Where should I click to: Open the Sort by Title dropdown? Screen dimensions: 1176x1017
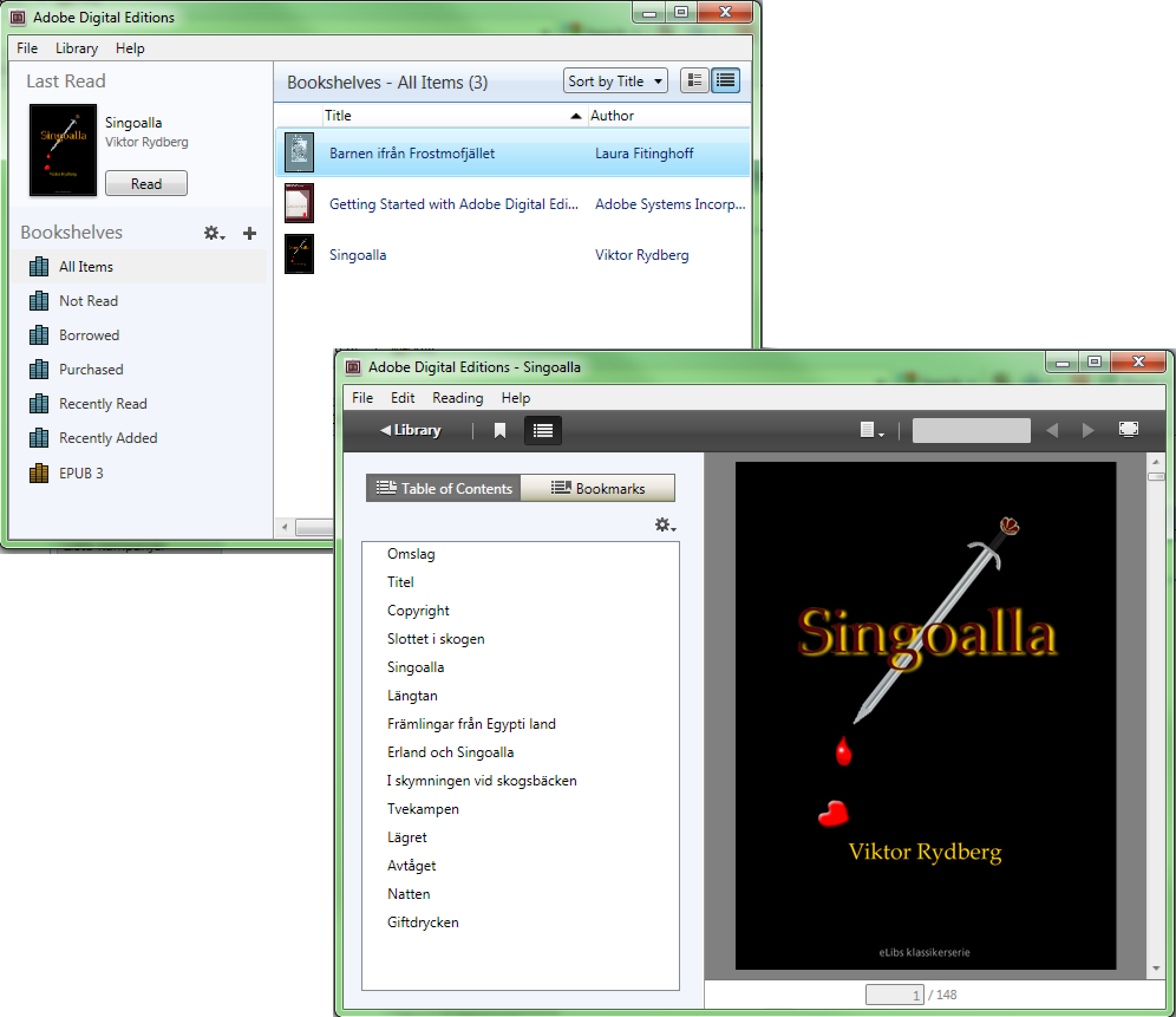(x=615, y=81)
